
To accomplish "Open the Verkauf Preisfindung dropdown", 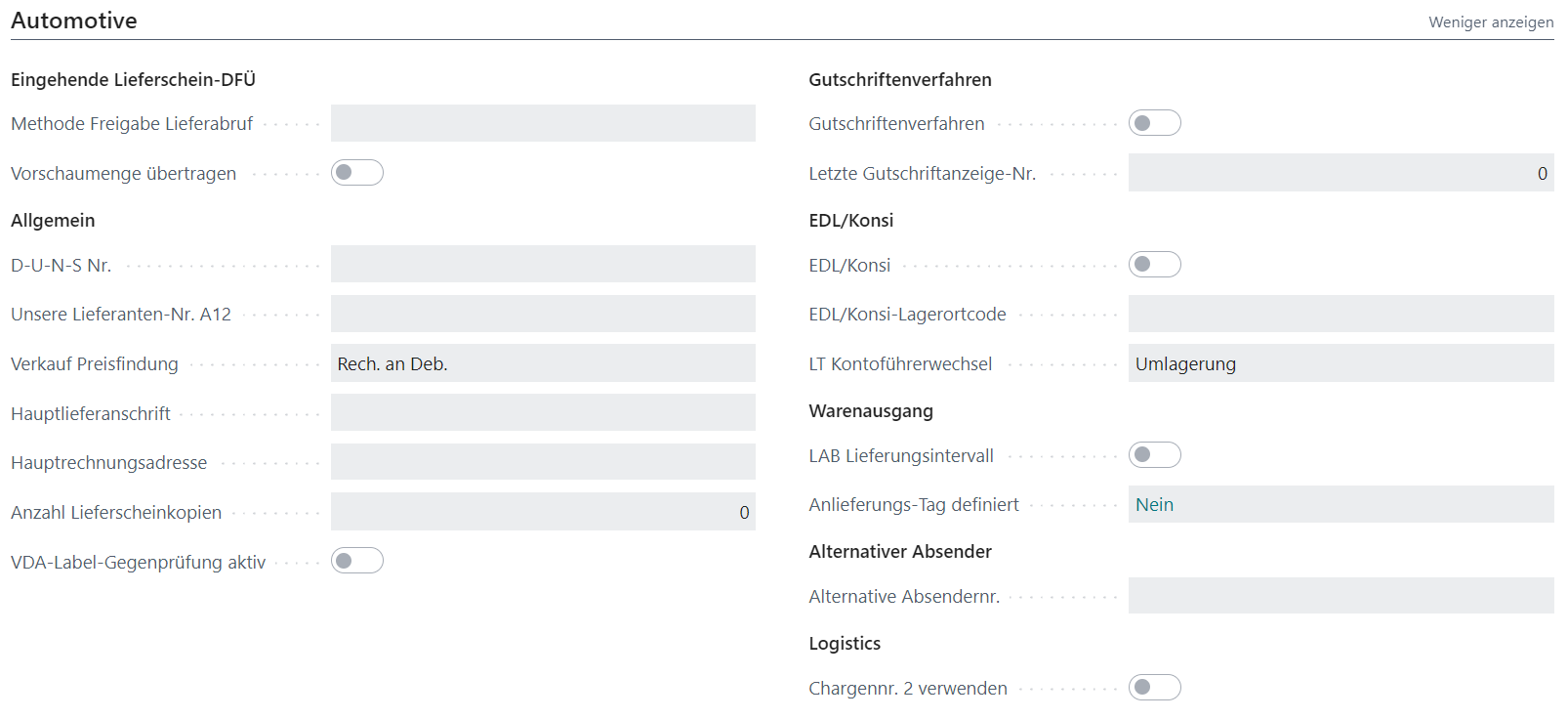I will coord(543,363).
